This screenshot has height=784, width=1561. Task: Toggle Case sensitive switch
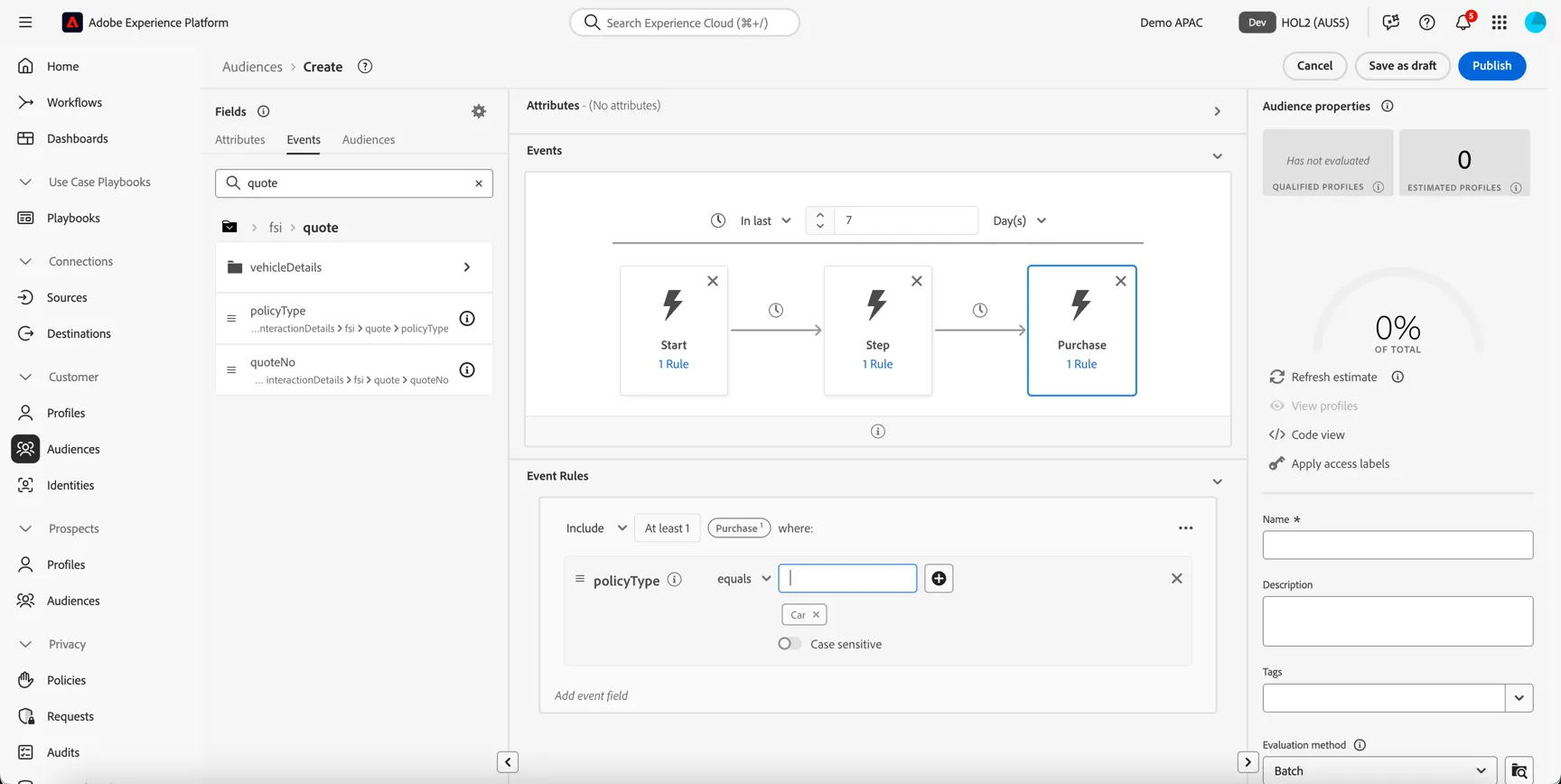(790, 644)
